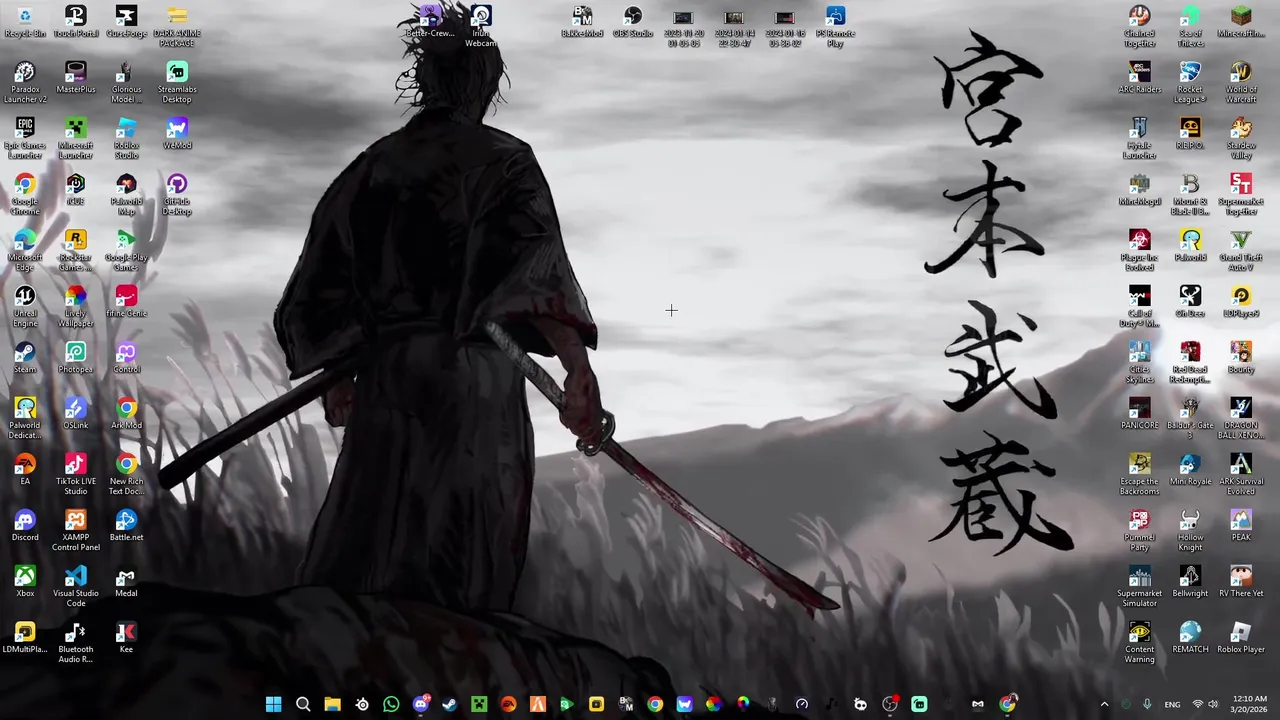
Task: Select the GitHub Desktop icon
Action: tap(177, 195)
